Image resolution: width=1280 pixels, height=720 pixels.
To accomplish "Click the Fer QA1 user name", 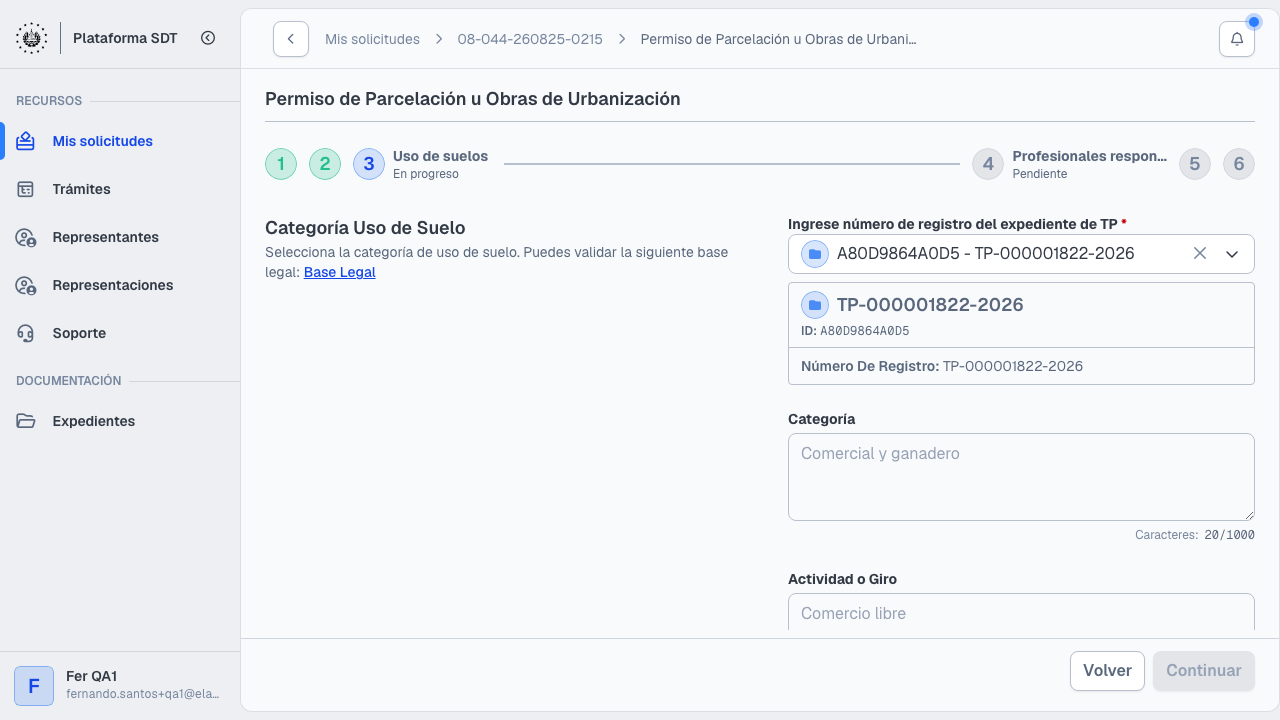I will coord(92,676).
